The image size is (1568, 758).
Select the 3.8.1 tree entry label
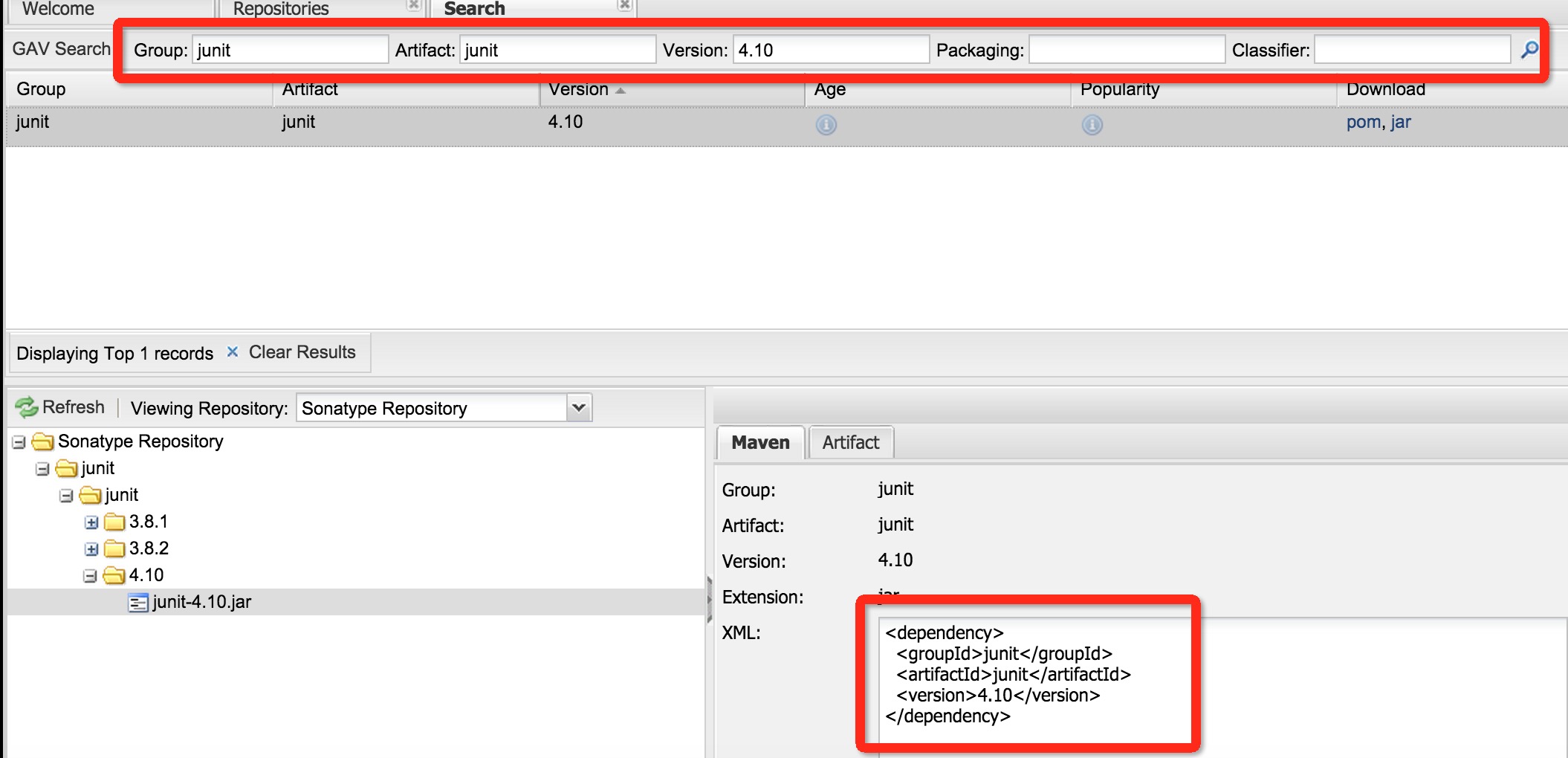[x=149, y=522]
